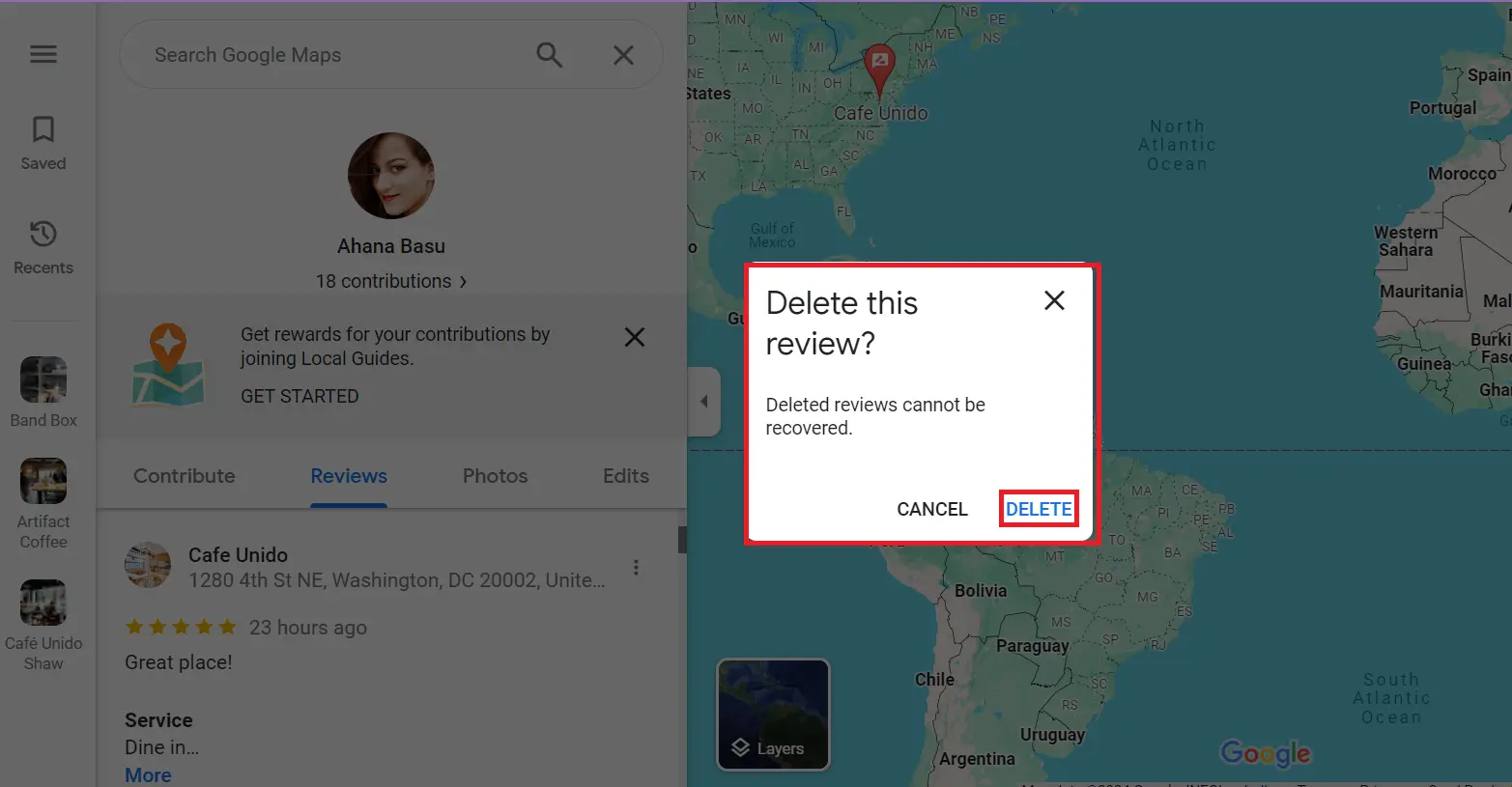The width and height of the screenshot is (1512, 787).
Task: Open the 18 contributions link
Action: tap(391, 281)
